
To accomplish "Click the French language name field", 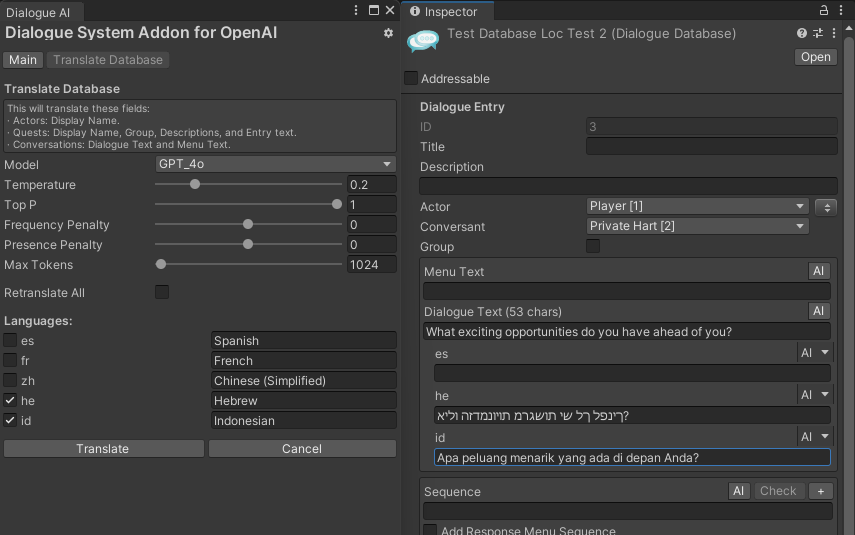I will coord(304,360).
